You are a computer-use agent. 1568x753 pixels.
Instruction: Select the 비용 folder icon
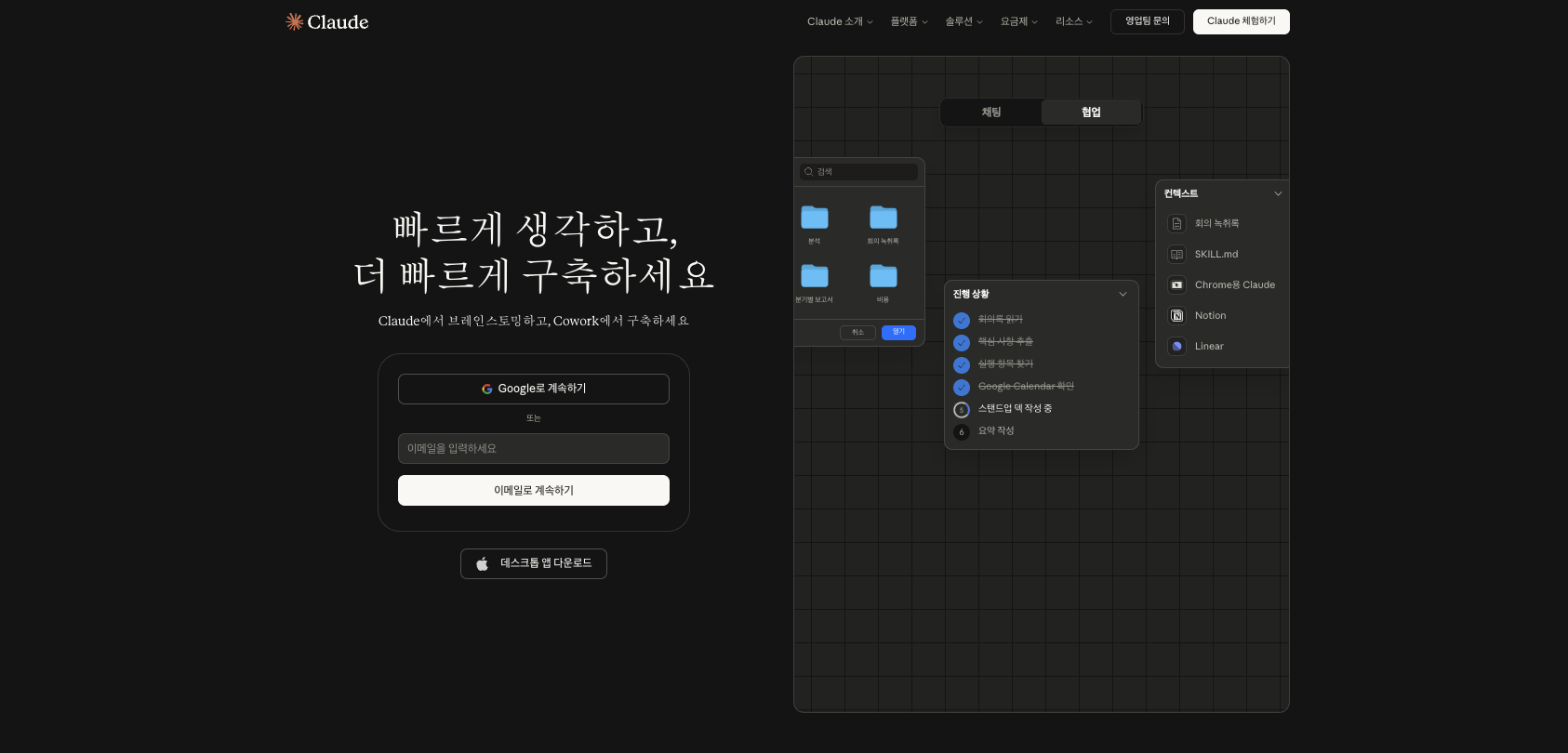click(x=883, y=276)
